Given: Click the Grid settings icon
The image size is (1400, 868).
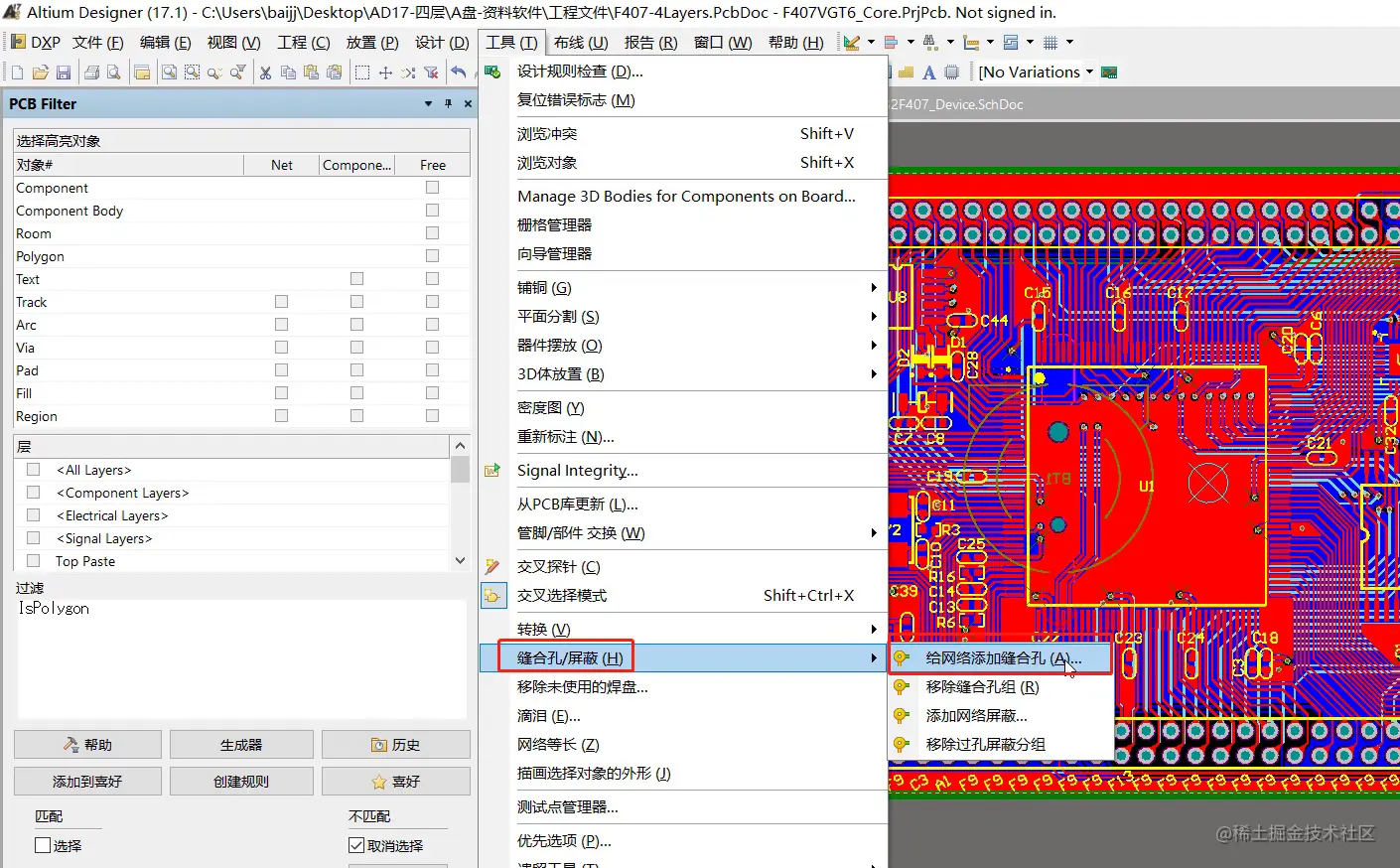Looking at the screenshot, I should pos(1050,43).
